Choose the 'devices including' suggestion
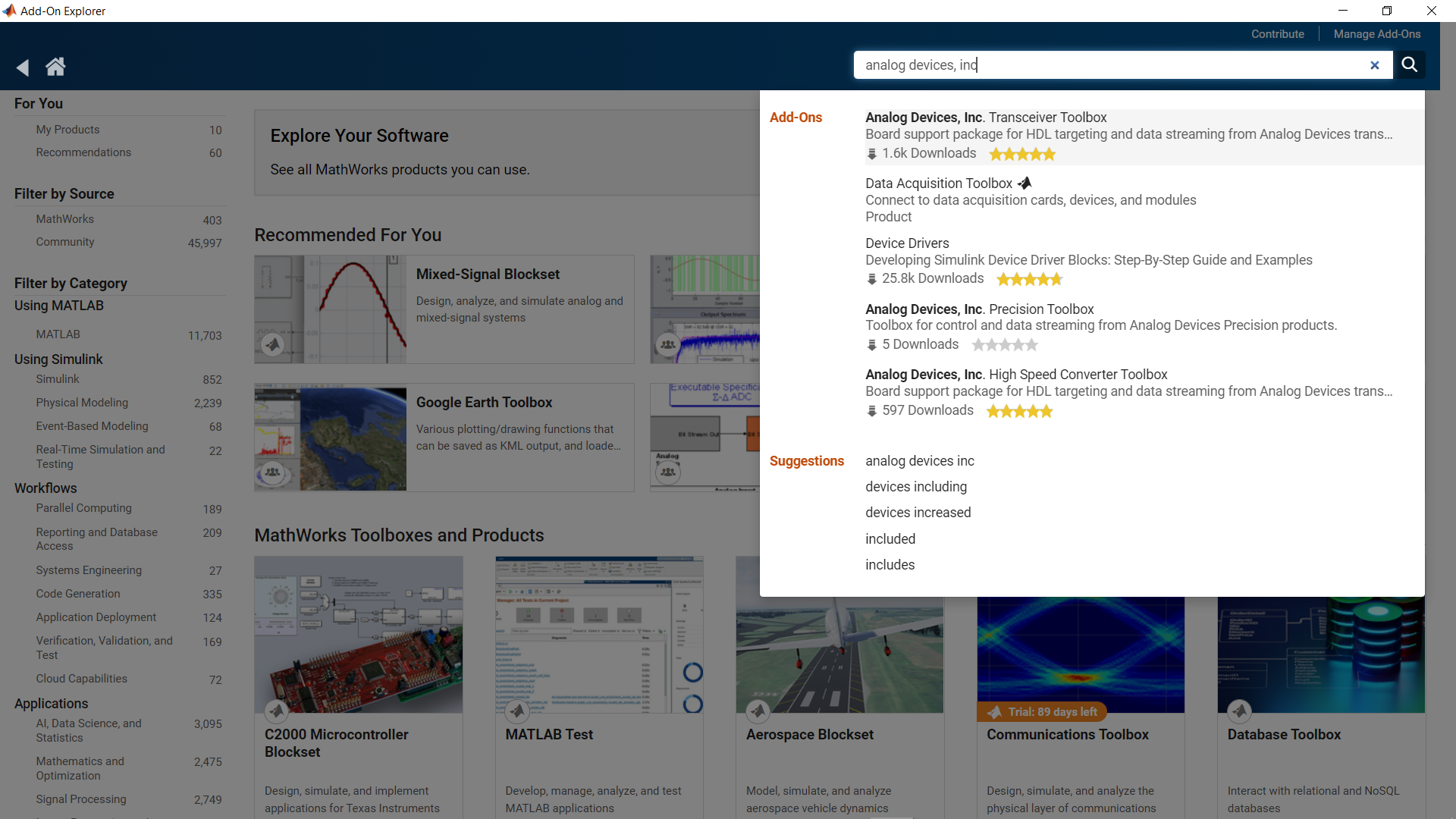 (x=915, y=486)
